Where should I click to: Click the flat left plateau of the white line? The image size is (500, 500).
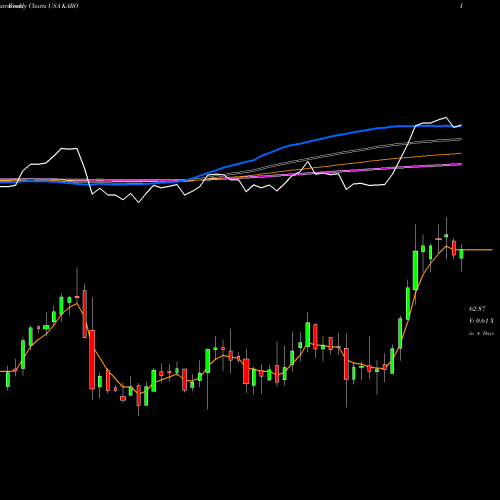[69, 148]
